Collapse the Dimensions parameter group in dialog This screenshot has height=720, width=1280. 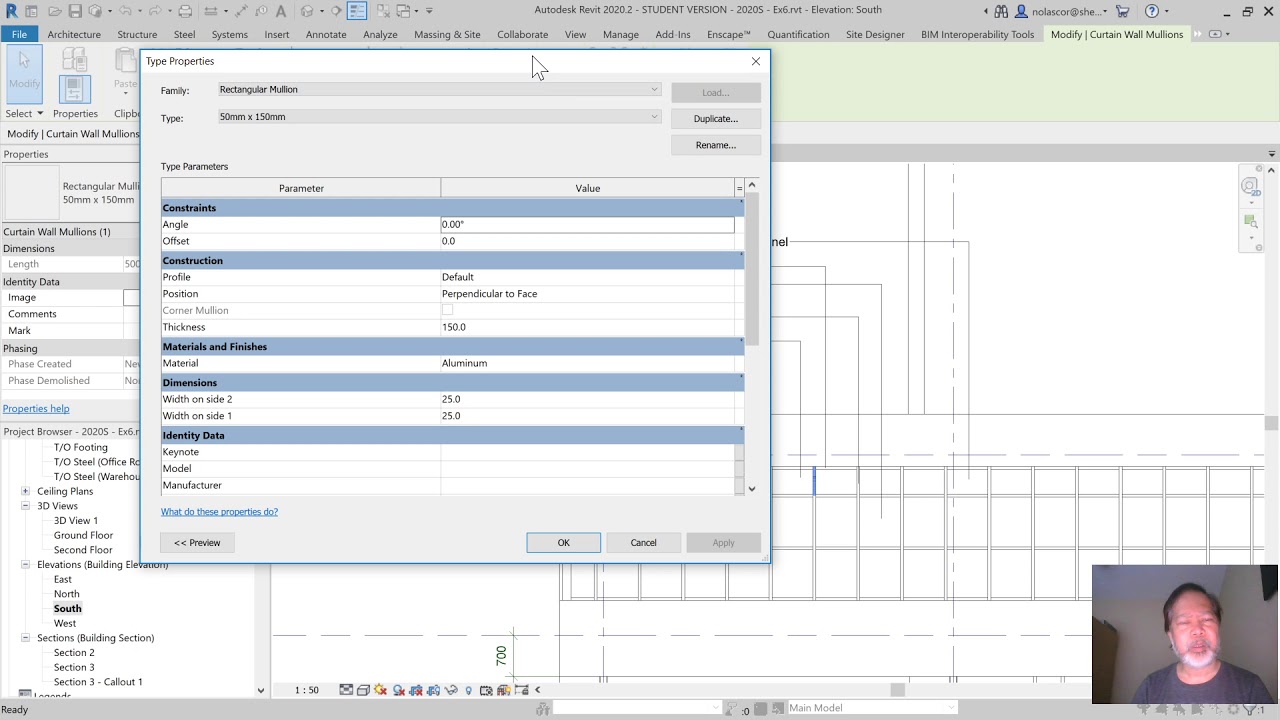pos(741,378)
